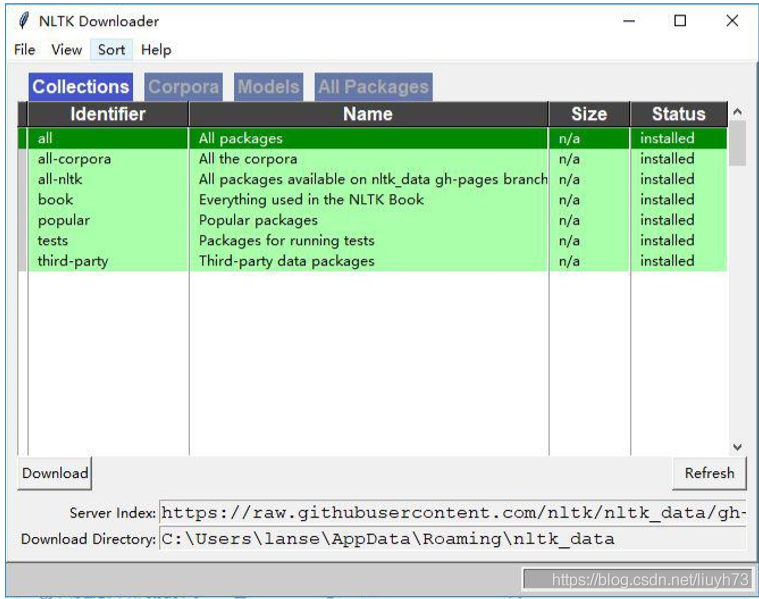This screenshot has height=599, width=759.
Task: Select the 'all-nltk' row
Action: 372,179
